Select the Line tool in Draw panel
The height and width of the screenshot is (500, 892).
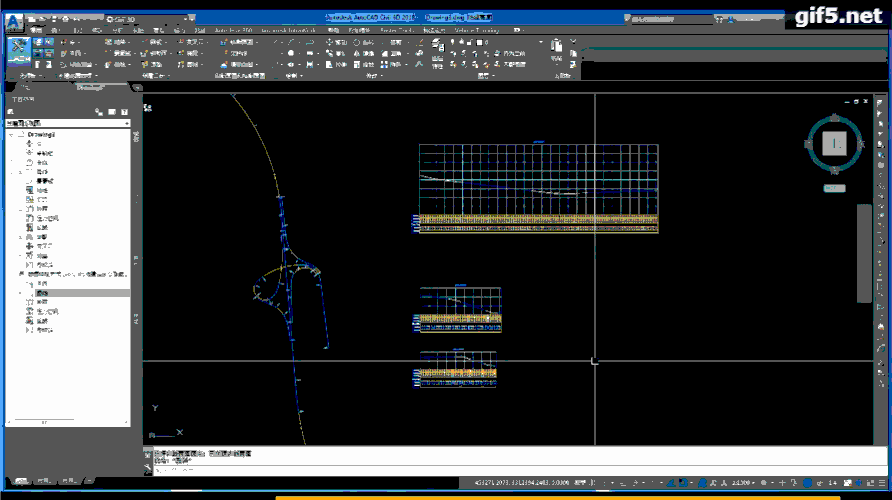[x=276, y=42]
